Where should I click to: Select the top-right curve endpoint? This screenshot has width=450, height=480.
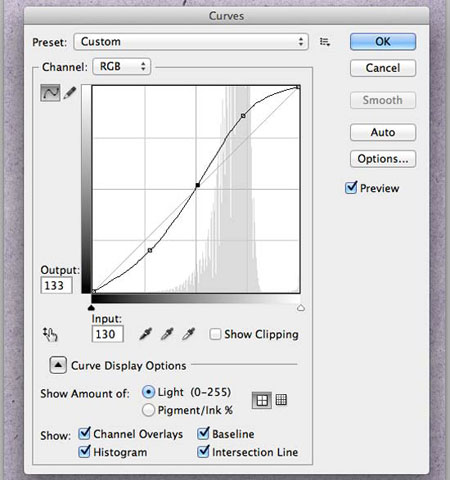(x=298, y=87)
